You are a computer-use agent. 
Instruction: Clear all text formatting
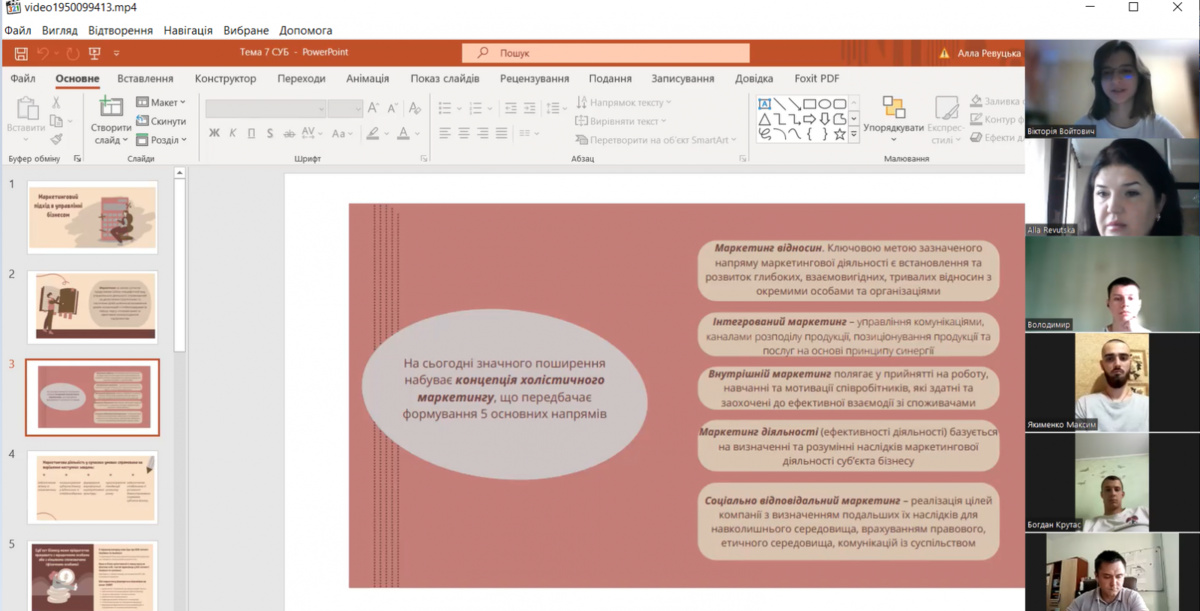pos(414,108)
